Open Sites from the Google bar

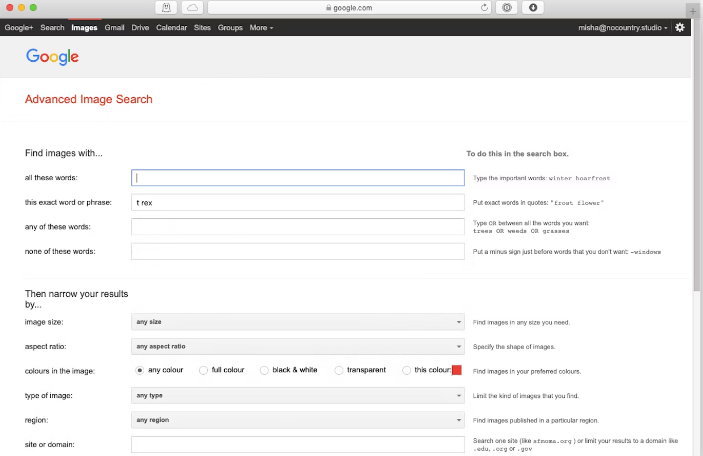pyautogui.click(x=202, y=28)
